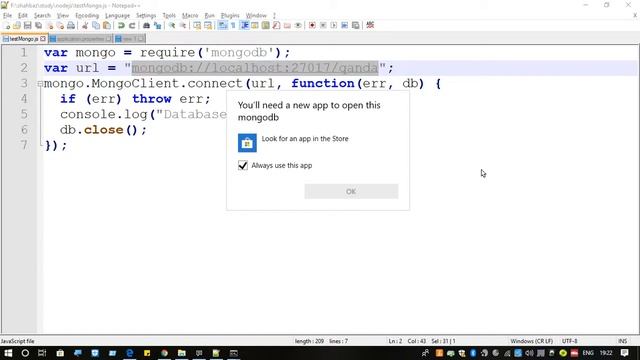640x360 pixels.
Task: Open the File menu
Action: point(7,16)
